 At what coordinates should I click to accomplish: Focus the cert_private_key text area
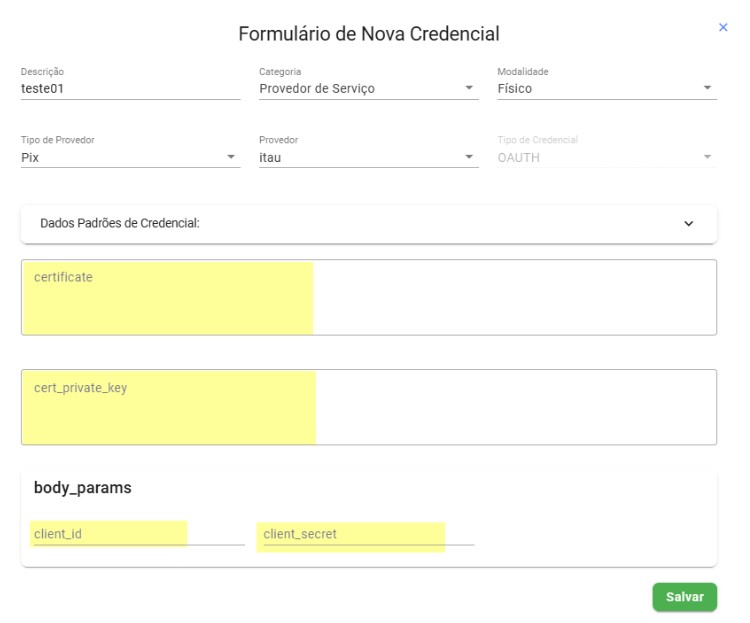tap(368, 407)
